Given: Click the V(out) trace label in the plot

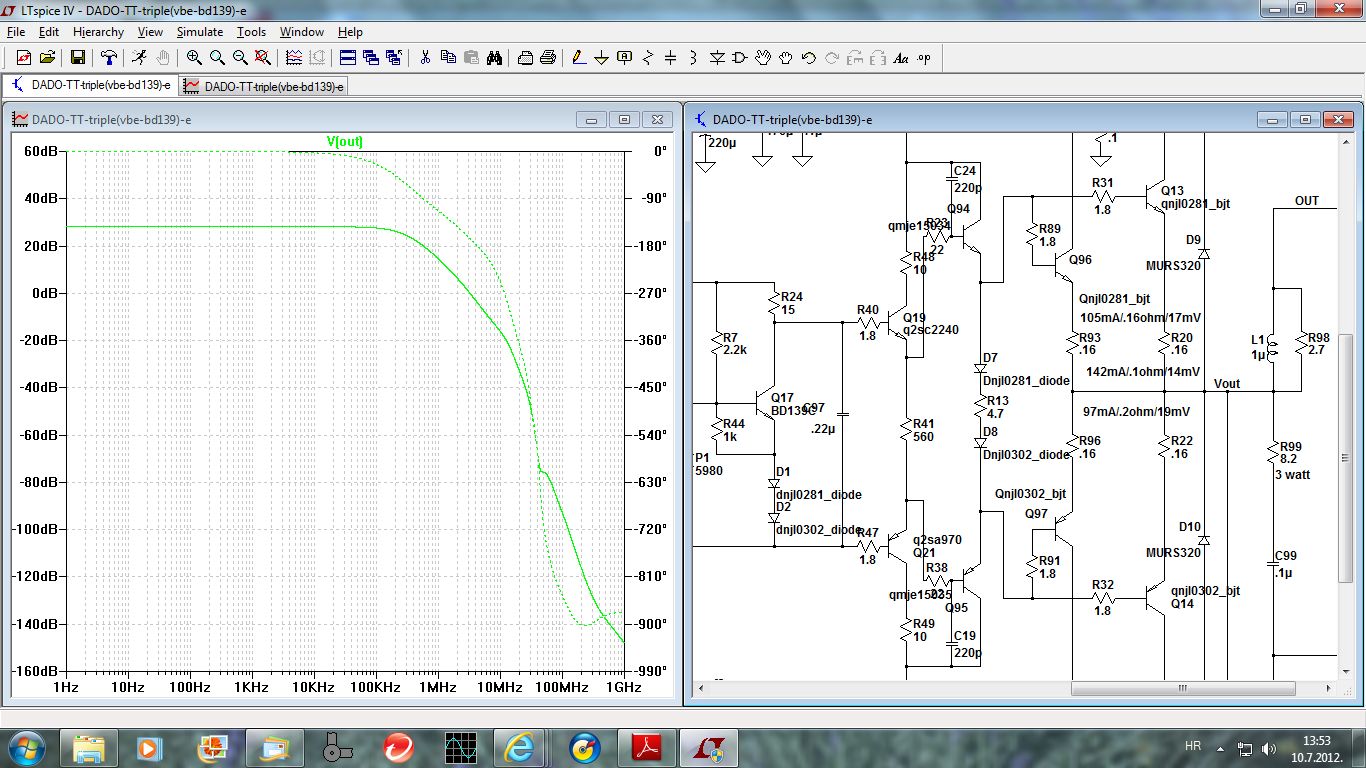Looking at the screenshot, I should click(344, 141).
